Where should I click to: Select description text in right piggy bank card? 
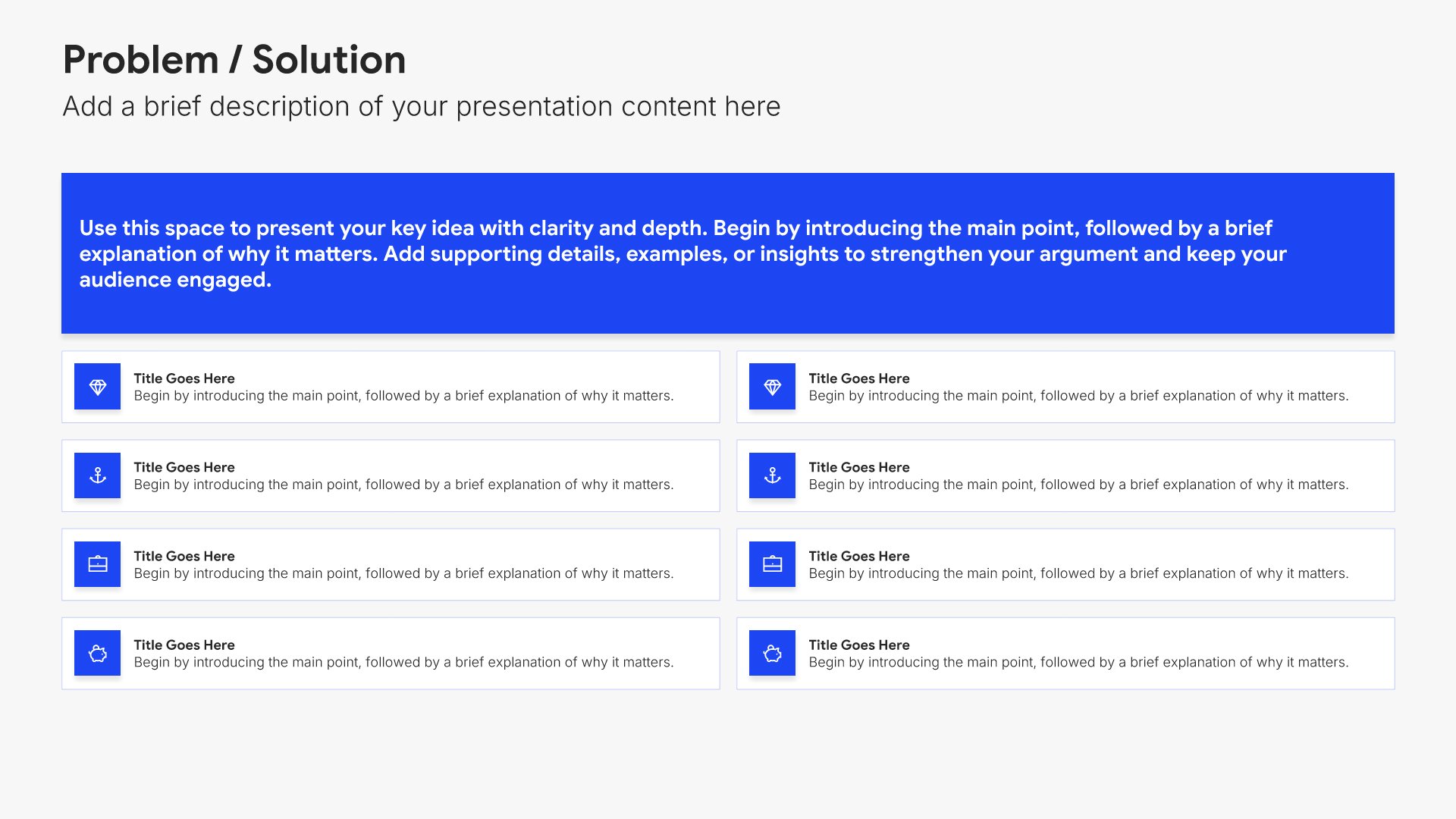[x=1078, y=662]
